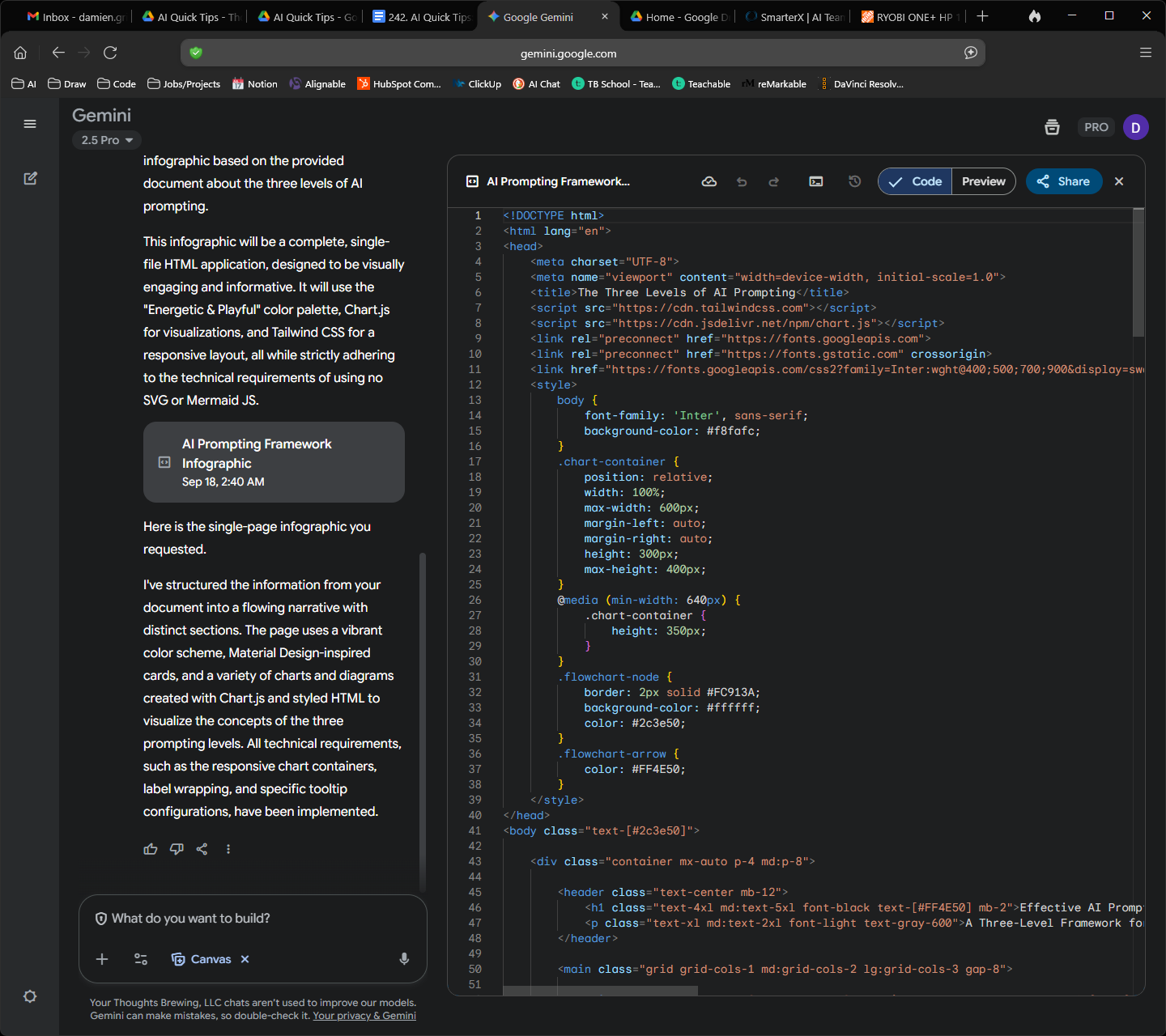Screen dimensions: 1166x1036
Task: Expand the sidebar with the menu button
Action: (30, 123)
